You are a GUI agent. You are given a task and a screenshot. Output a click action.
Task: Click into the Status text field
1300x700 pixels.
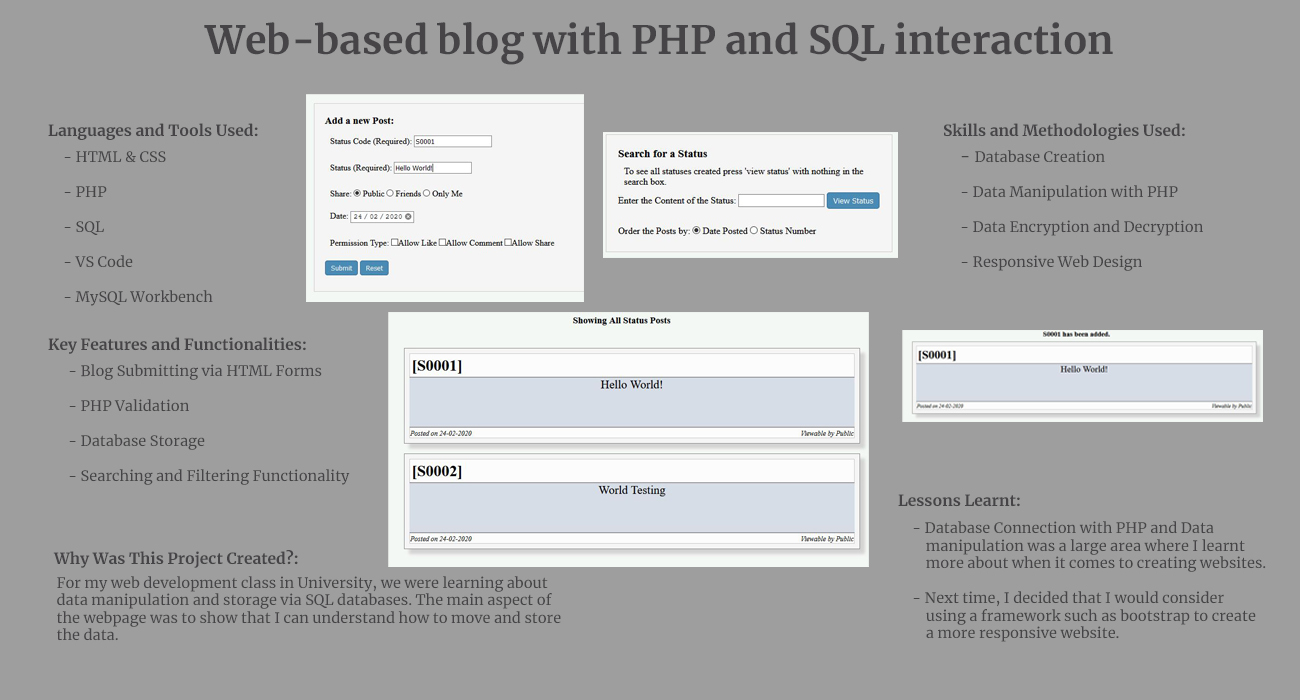[432, 168]
